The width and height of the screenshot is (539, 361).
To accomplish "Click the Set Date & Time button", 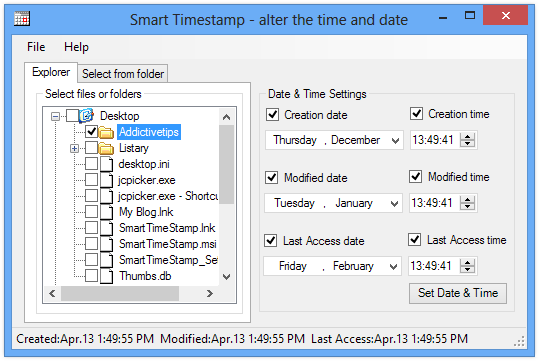I will pyautogui.click(x=458, y=293).
